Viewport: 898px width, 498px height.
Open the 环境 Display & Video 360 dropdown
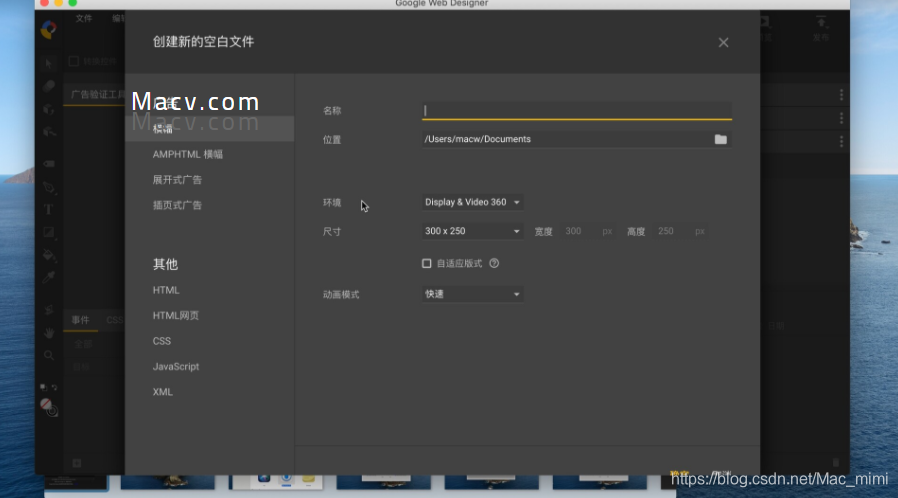(472, 202)
